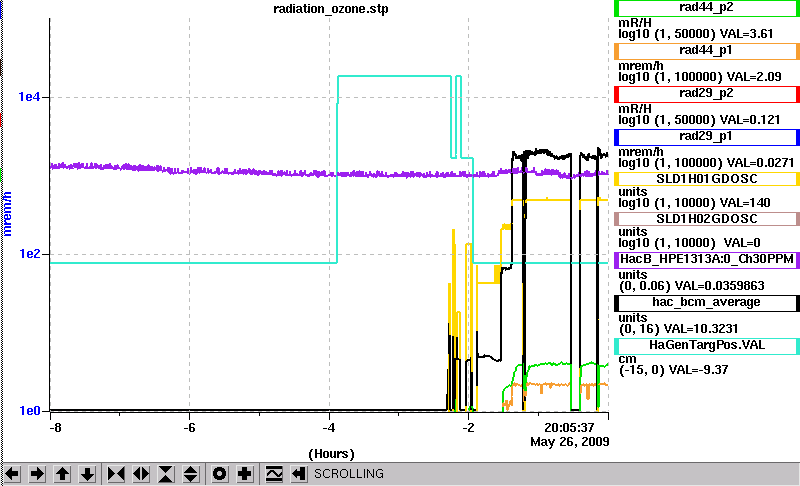Click the 20:05:37 timestamp label
Image resolution: width=800 pixels, height=486 pixels.
click(569, 427)
